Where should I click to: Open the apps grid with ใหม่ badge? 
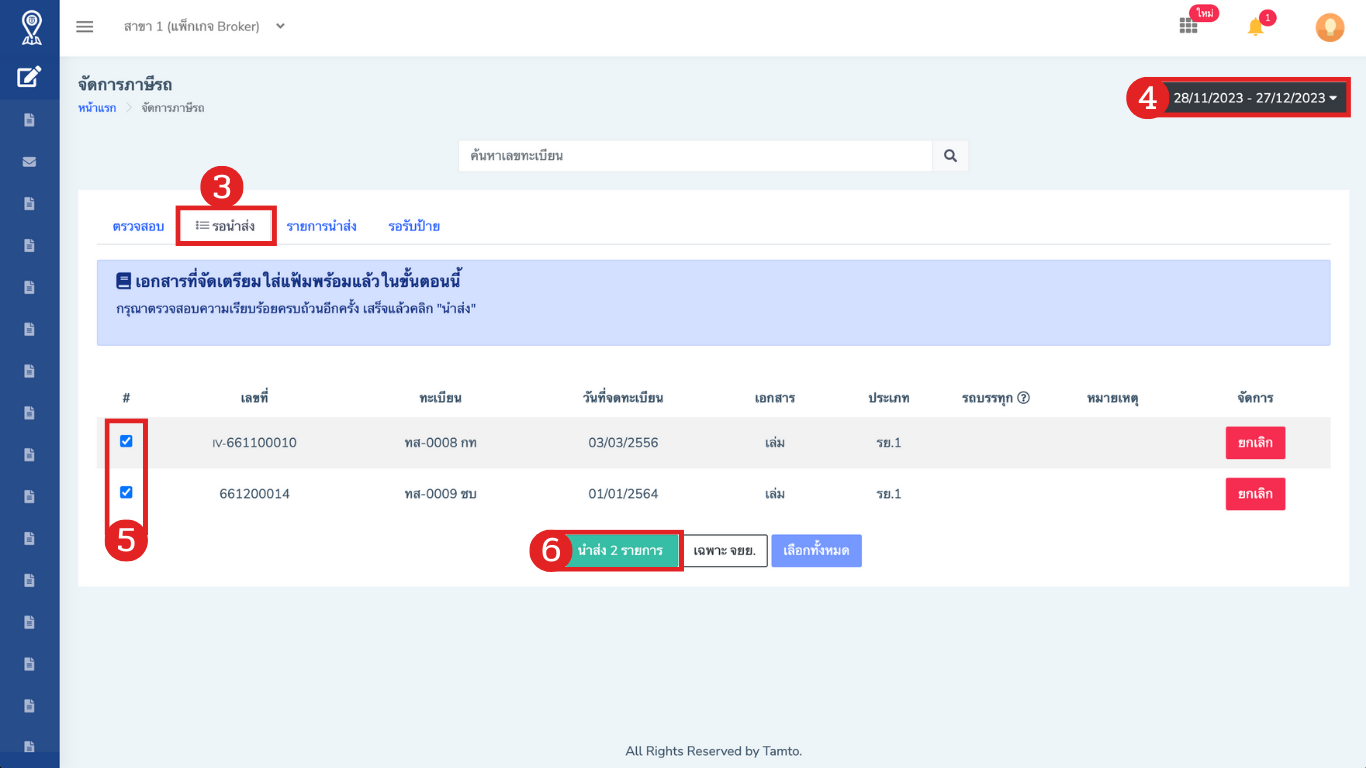click(x=1188, y=27)
